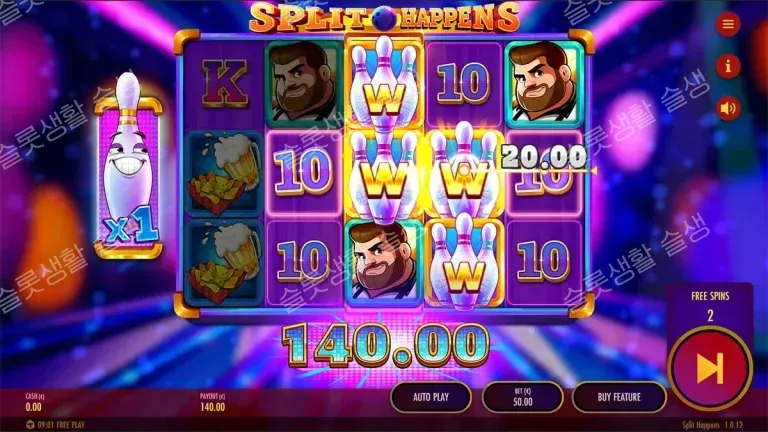Click the 20.00 win label
The width and height of the screenshot is (768, 432).
tap(545, 158)
